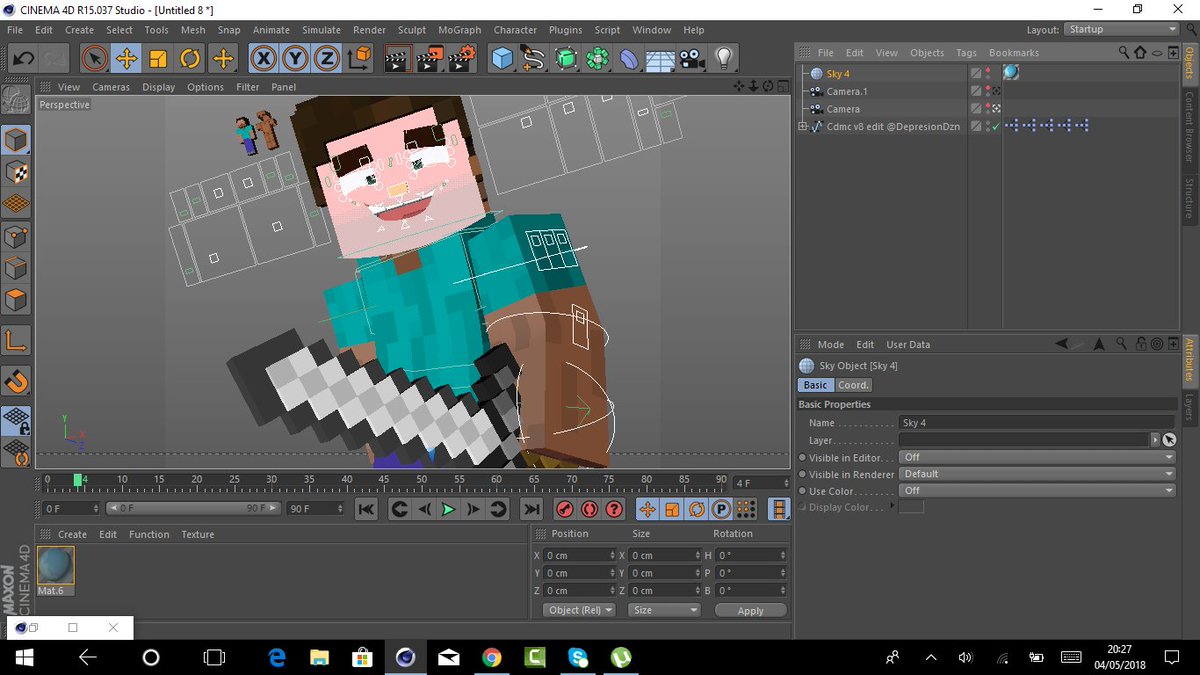
Task: Open the Use Color dropdown
Action: coord(1037,491)
